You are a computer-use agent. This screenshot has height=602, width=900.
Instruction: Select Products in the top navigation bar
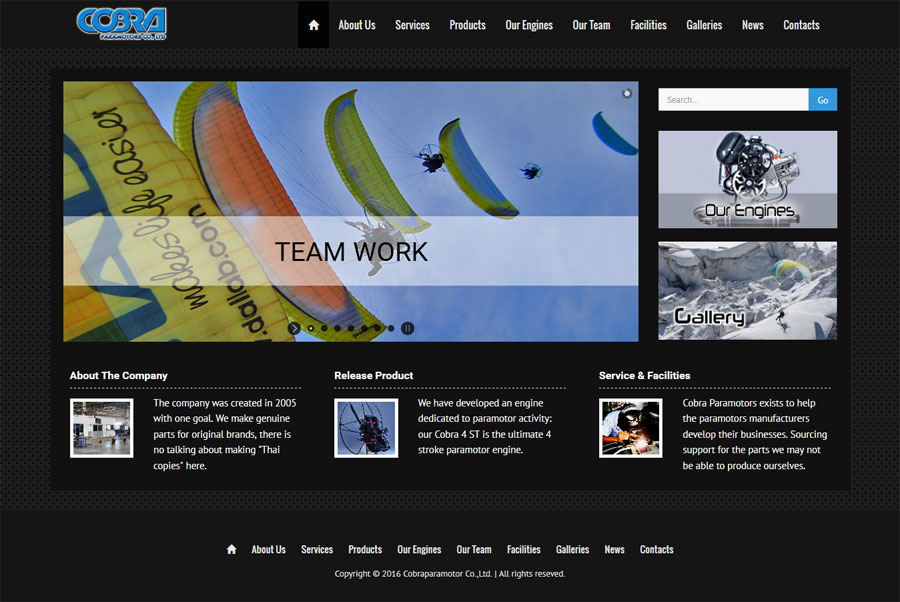click(467, 25)
